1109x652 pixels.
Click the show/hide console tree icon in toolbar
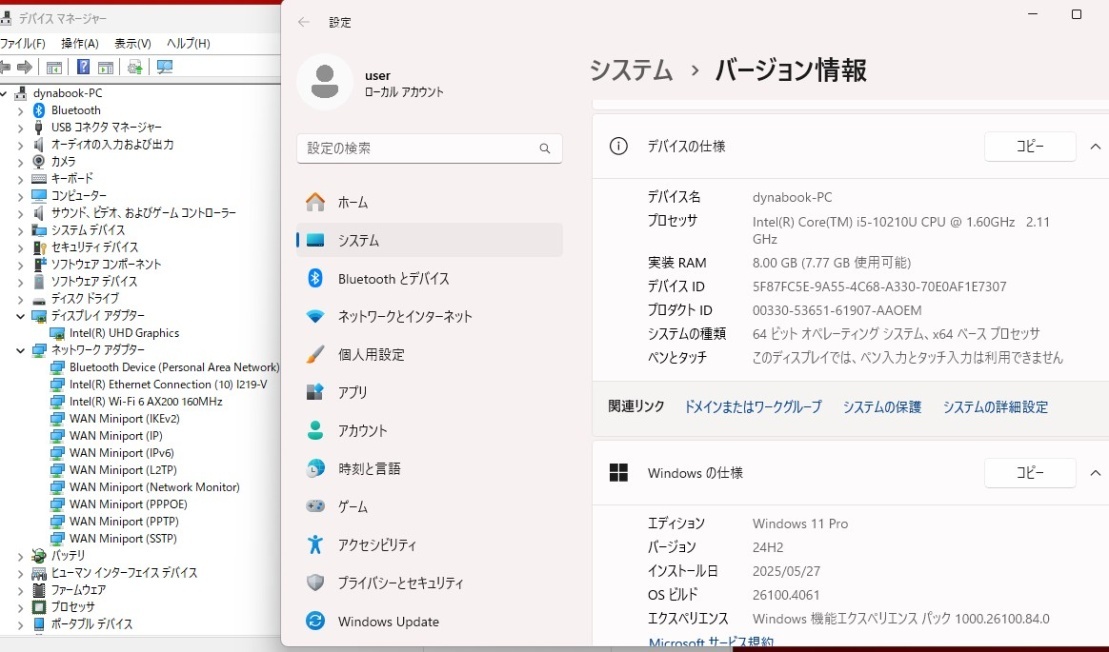click(x=54, y=67)
